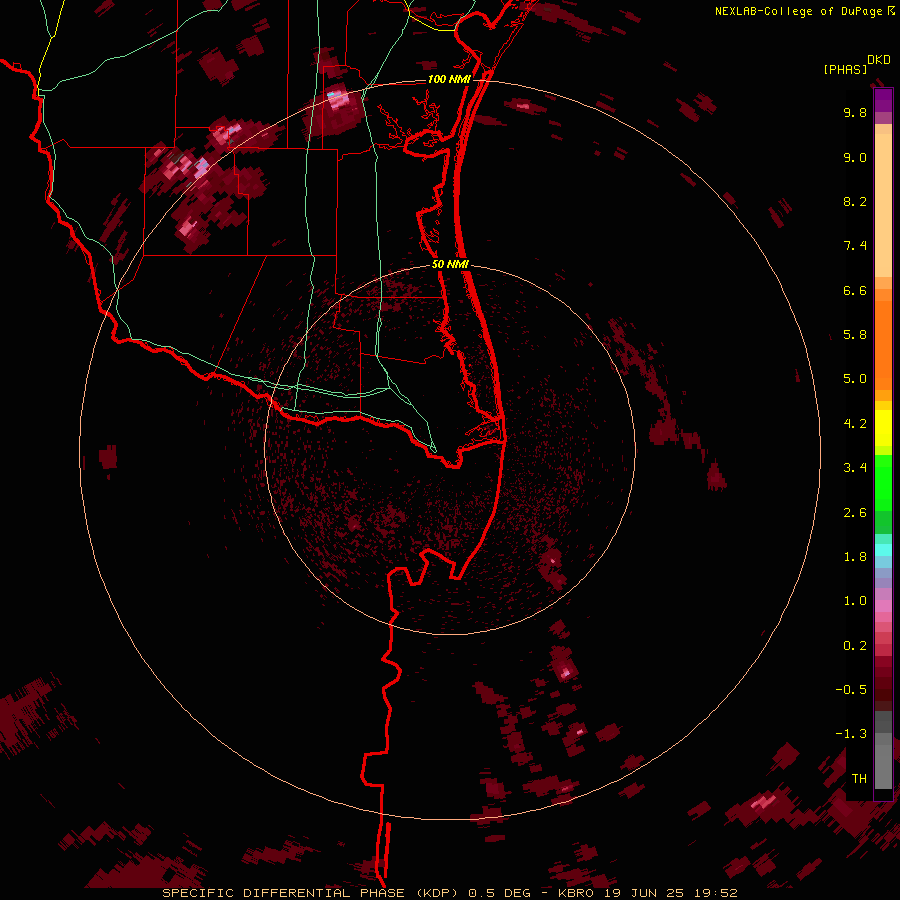Click the 50 NMI range ring label
This screenshot has width=900, height=900.
click(x=450, y=264)
